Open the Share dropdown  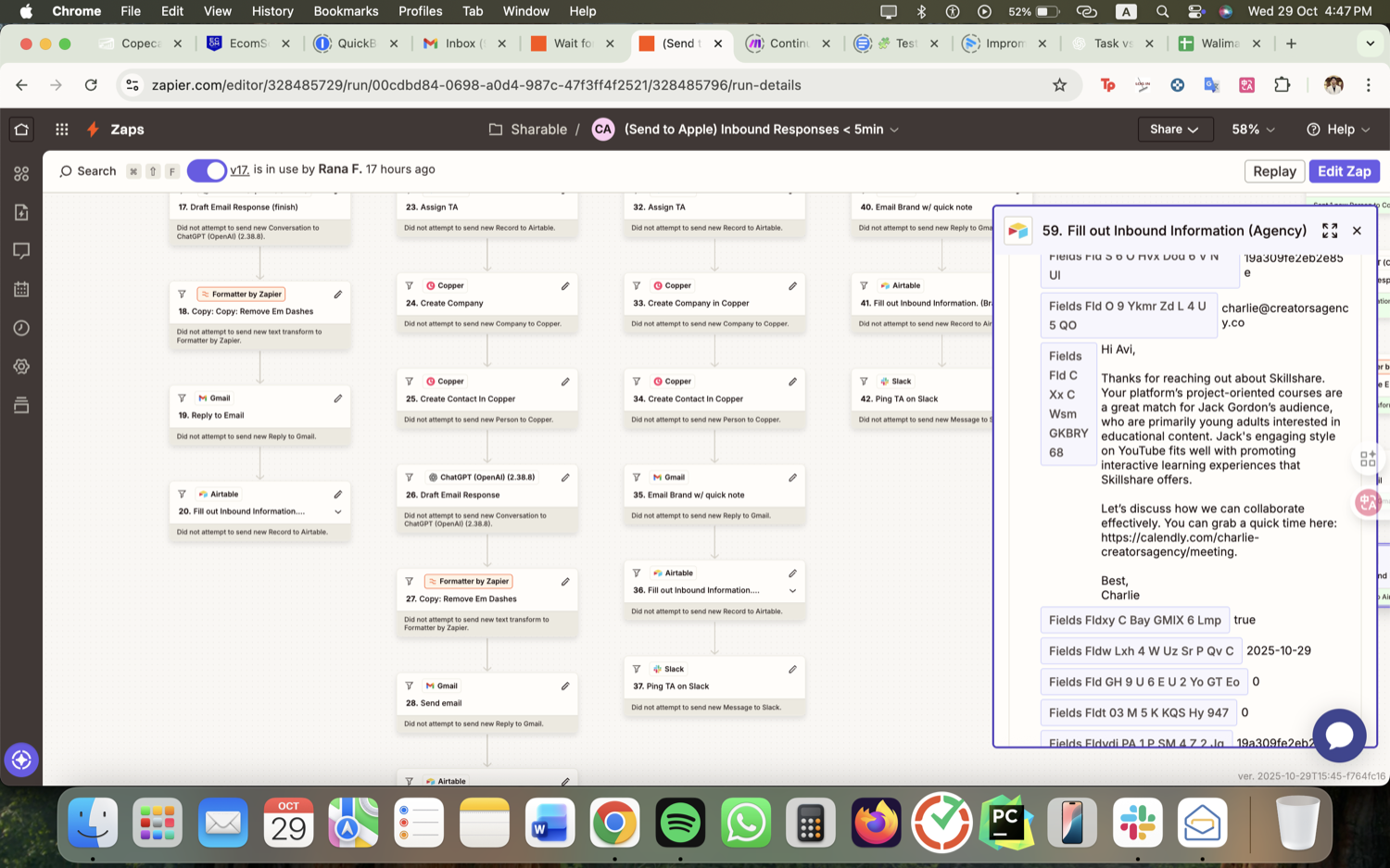point(1174,130)
